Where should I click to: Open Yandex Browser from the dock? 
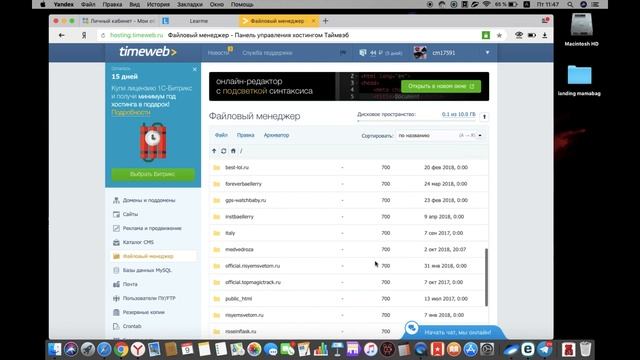(x=138, y=349)
